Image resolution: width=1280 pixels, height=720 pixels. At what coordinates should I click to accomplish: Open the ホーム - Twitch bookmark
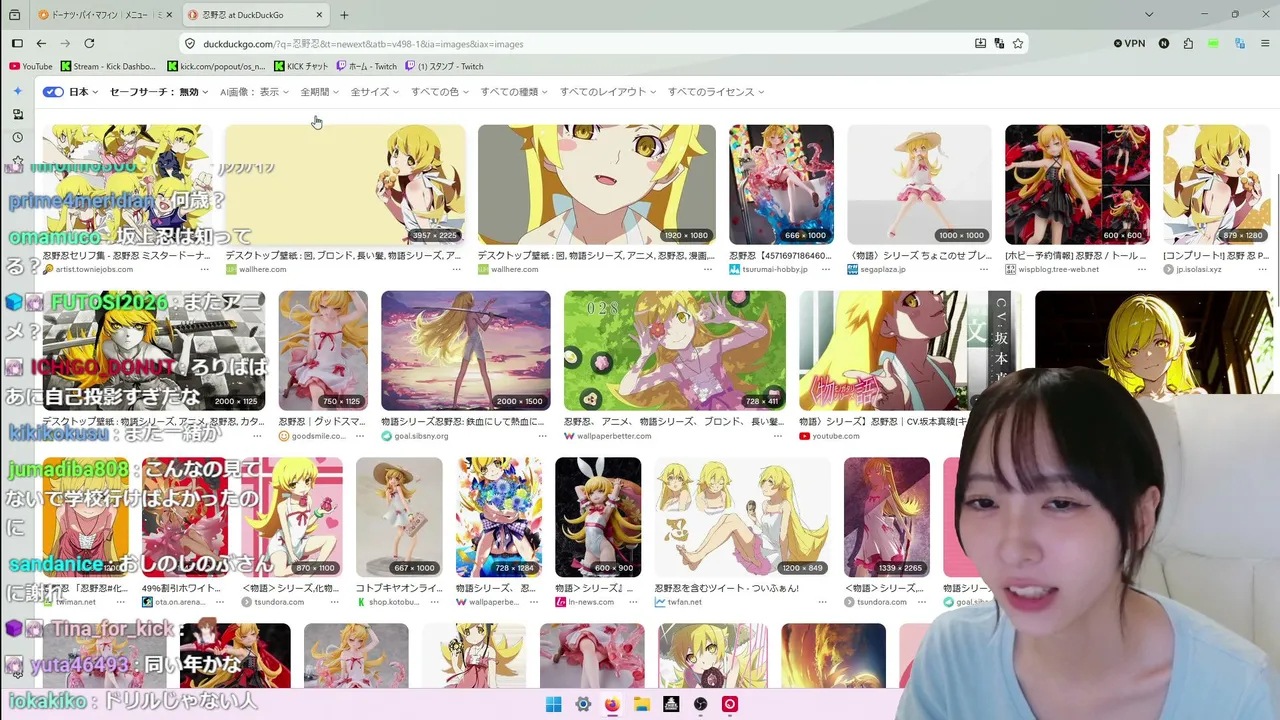[x=367, y=66]
